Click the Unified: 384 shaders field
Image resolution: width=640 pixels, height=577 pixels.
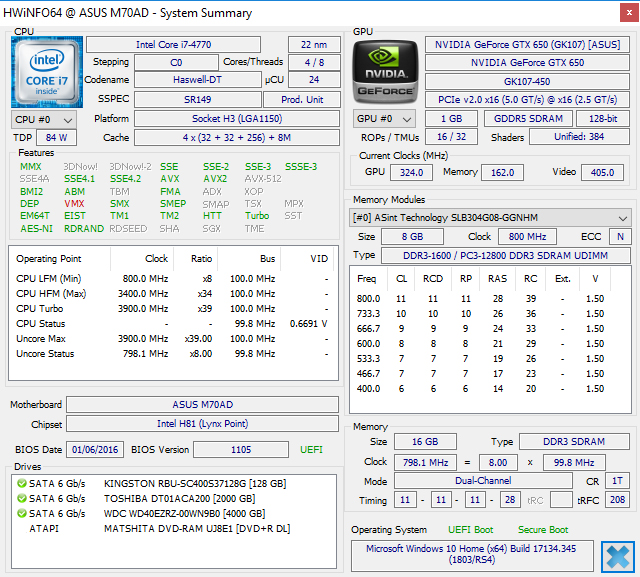pos(579,137)
